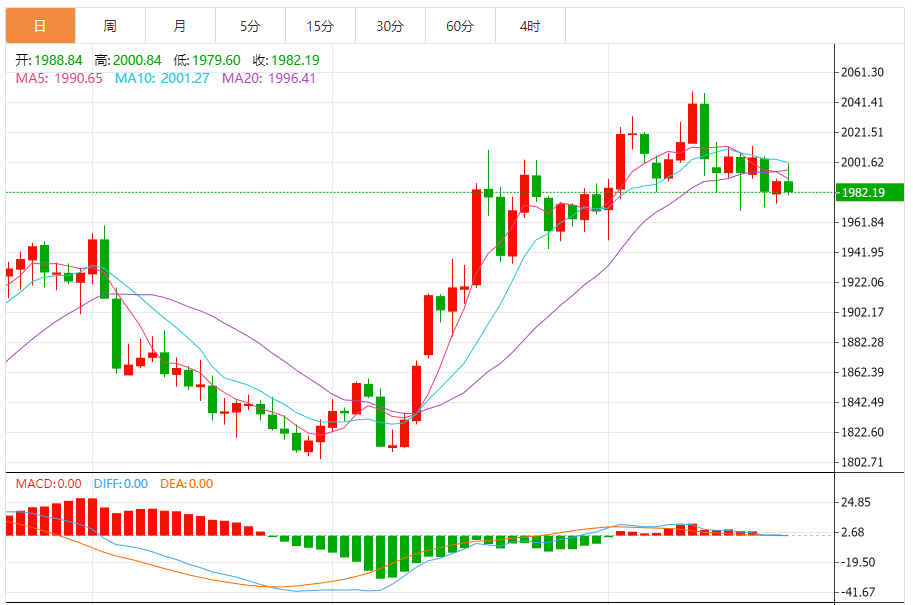Click the -19.50 MACD axis label
913x605 pixels.
pos(857,562)
